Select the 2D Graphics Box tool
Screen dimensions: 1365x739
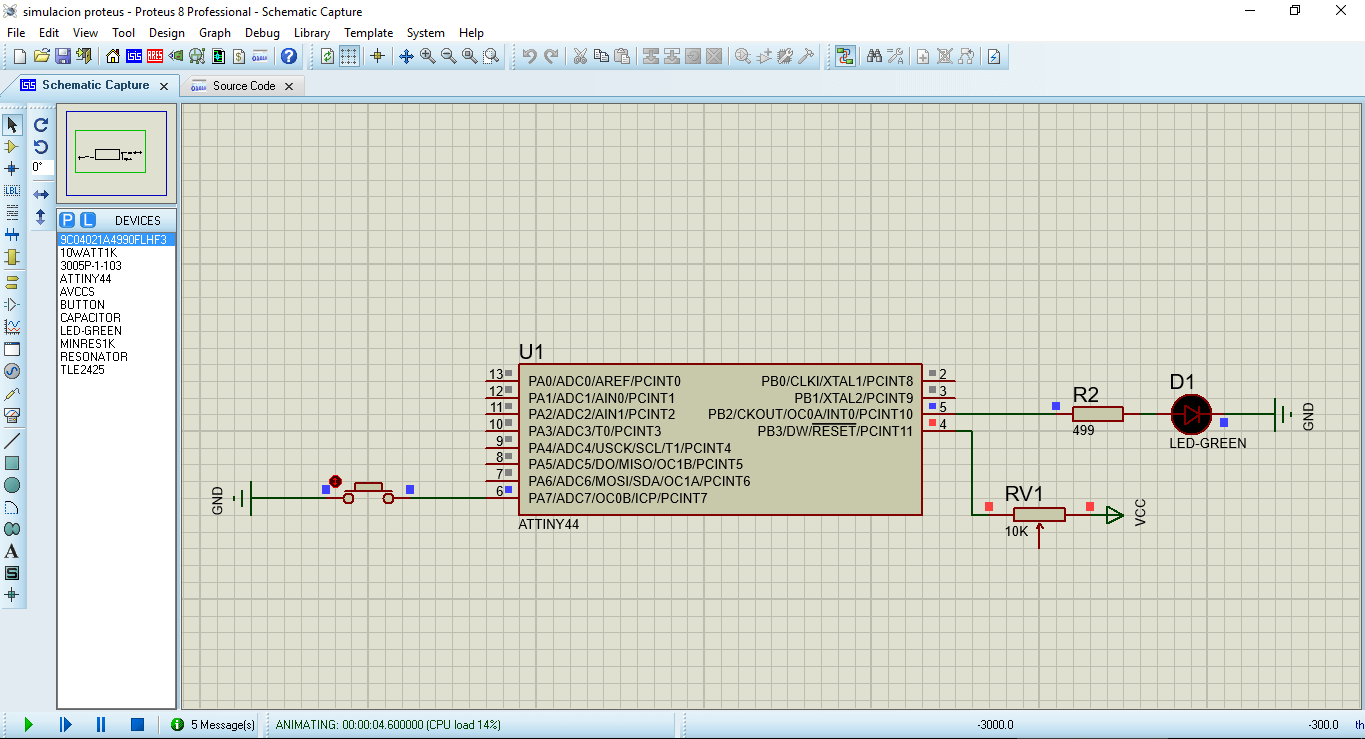12,463
